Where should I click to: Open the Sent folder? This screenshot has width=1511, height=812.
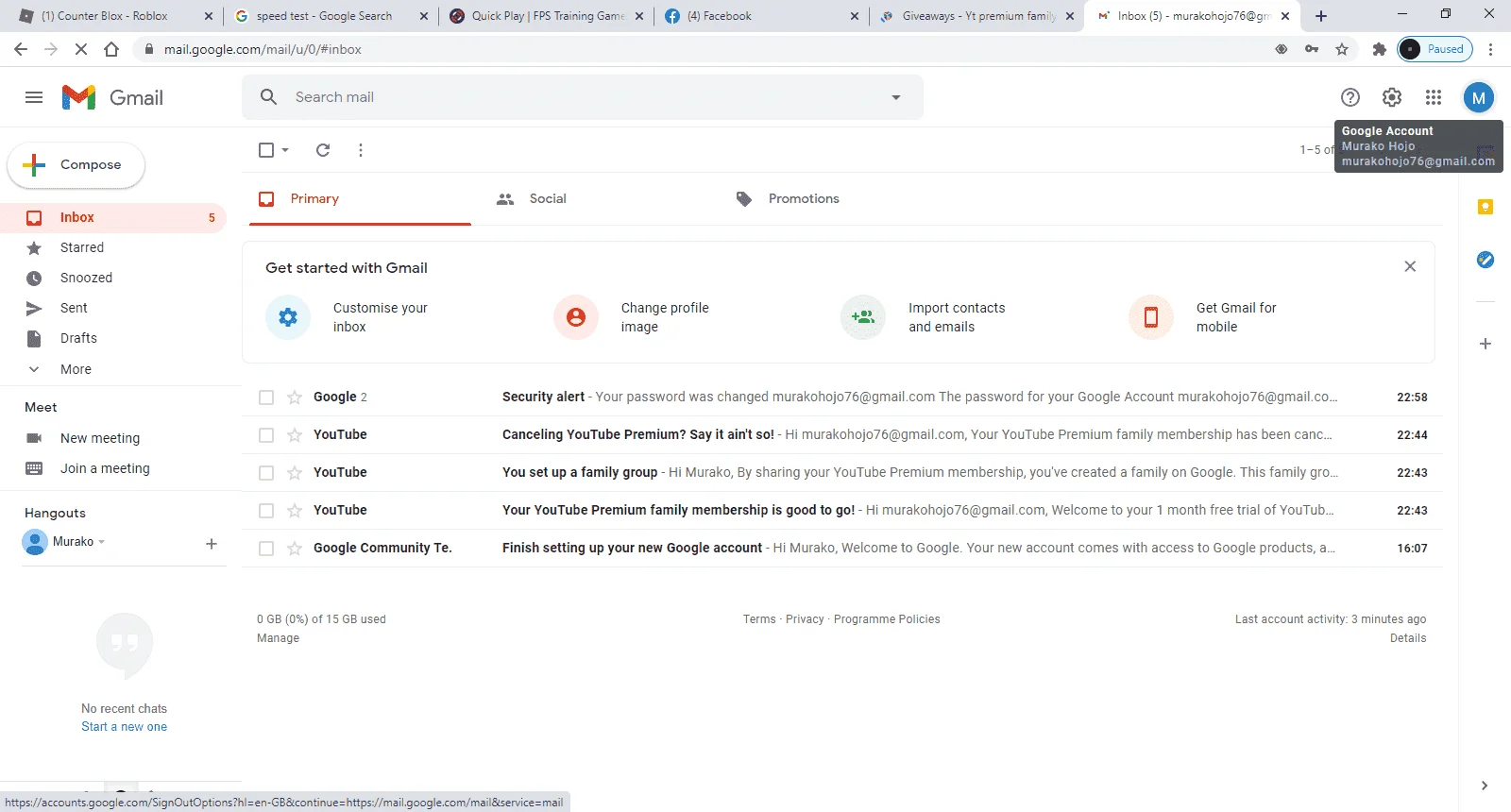[x=113, y=308]
